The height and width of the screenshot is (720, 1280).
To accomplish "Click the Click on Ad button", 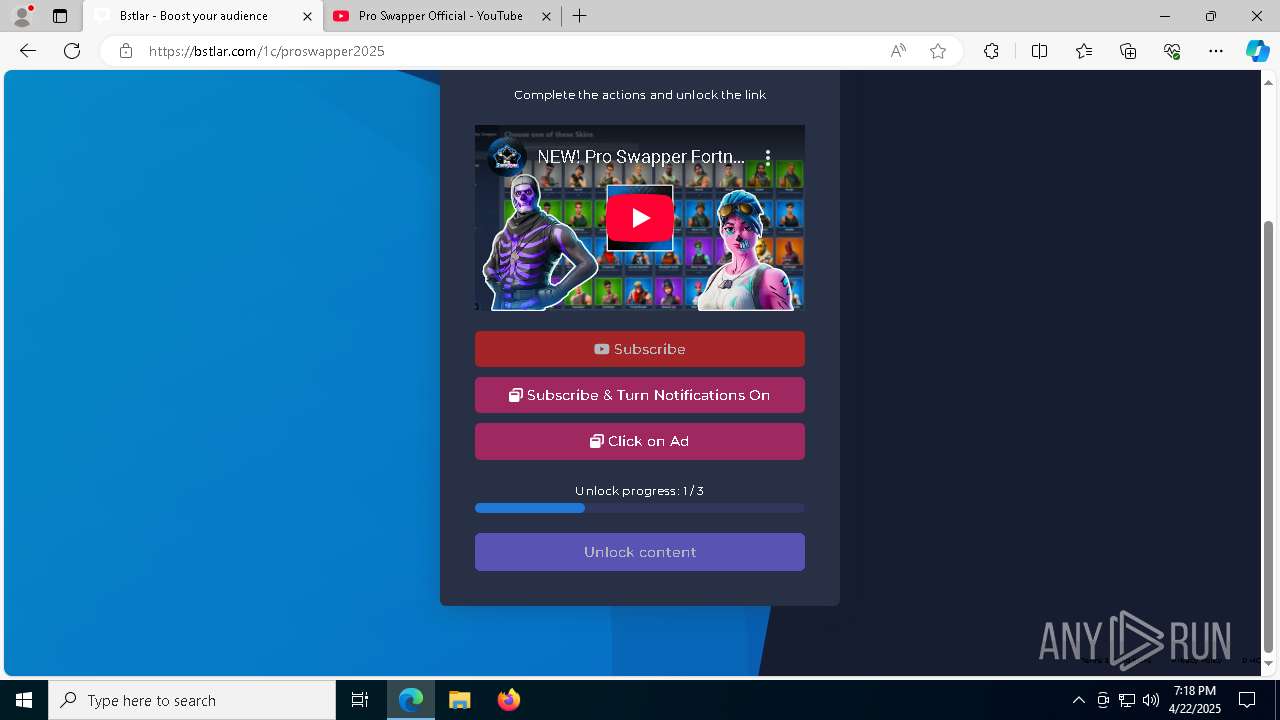I will point(640,441).
